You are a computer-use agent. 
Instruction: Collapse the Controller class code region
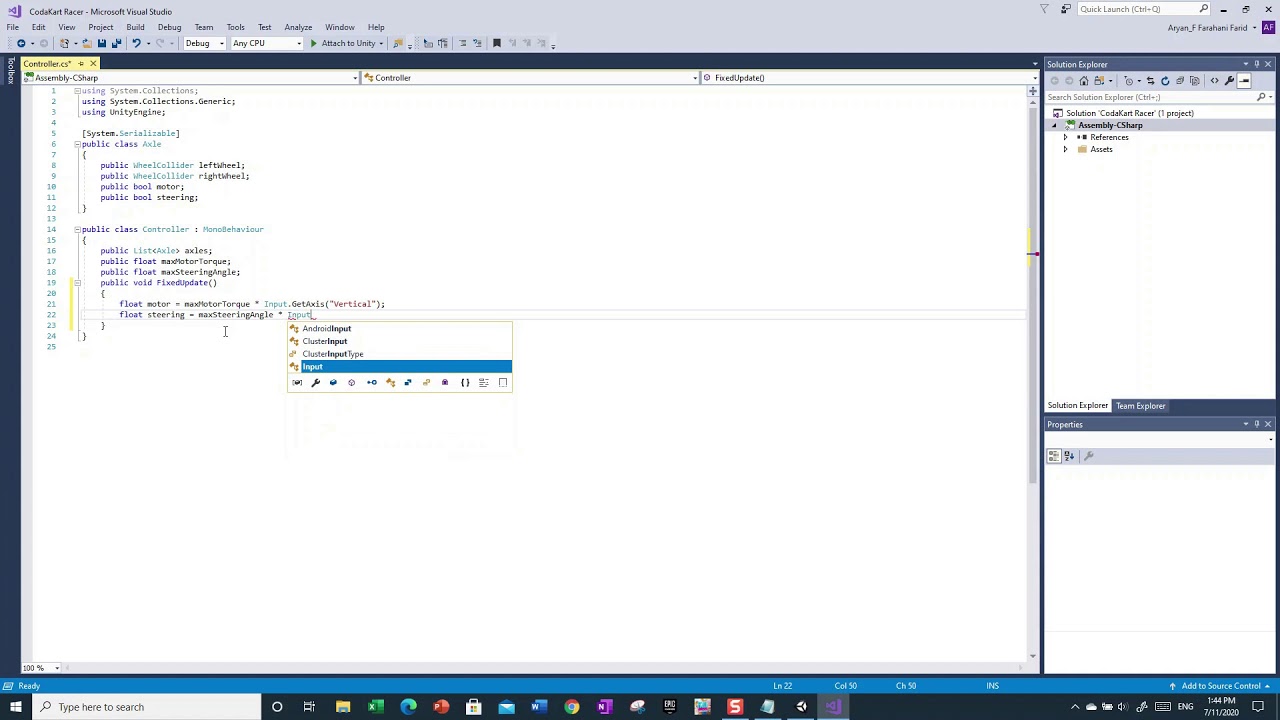[x=77, y=229]
